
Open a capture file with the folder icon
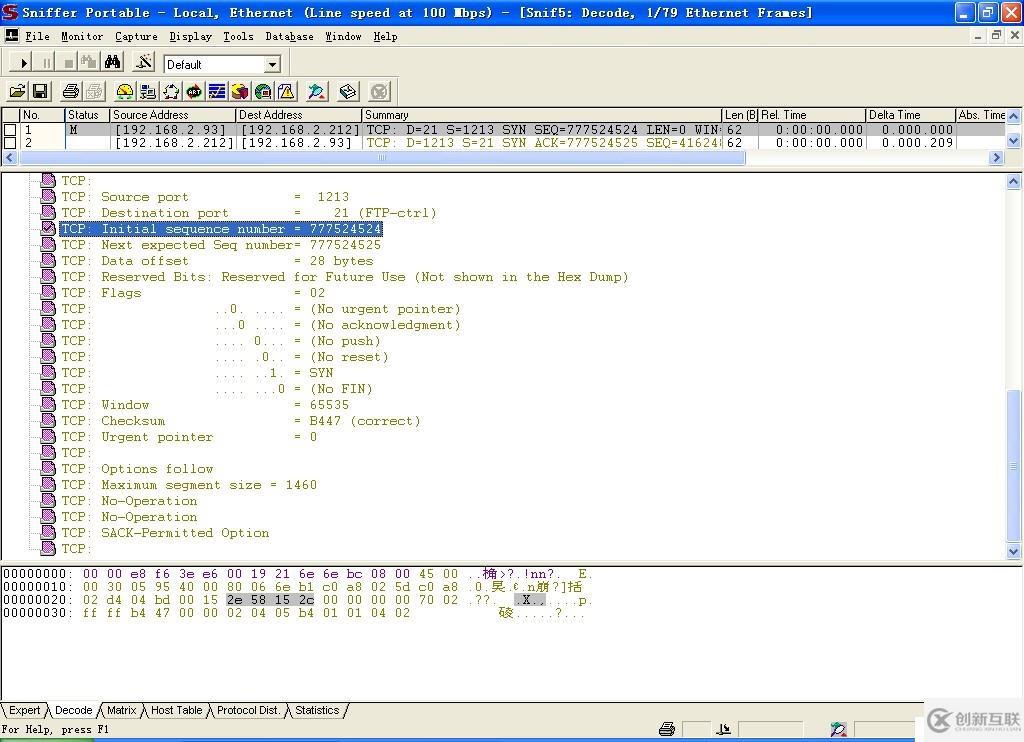point(18,91)
